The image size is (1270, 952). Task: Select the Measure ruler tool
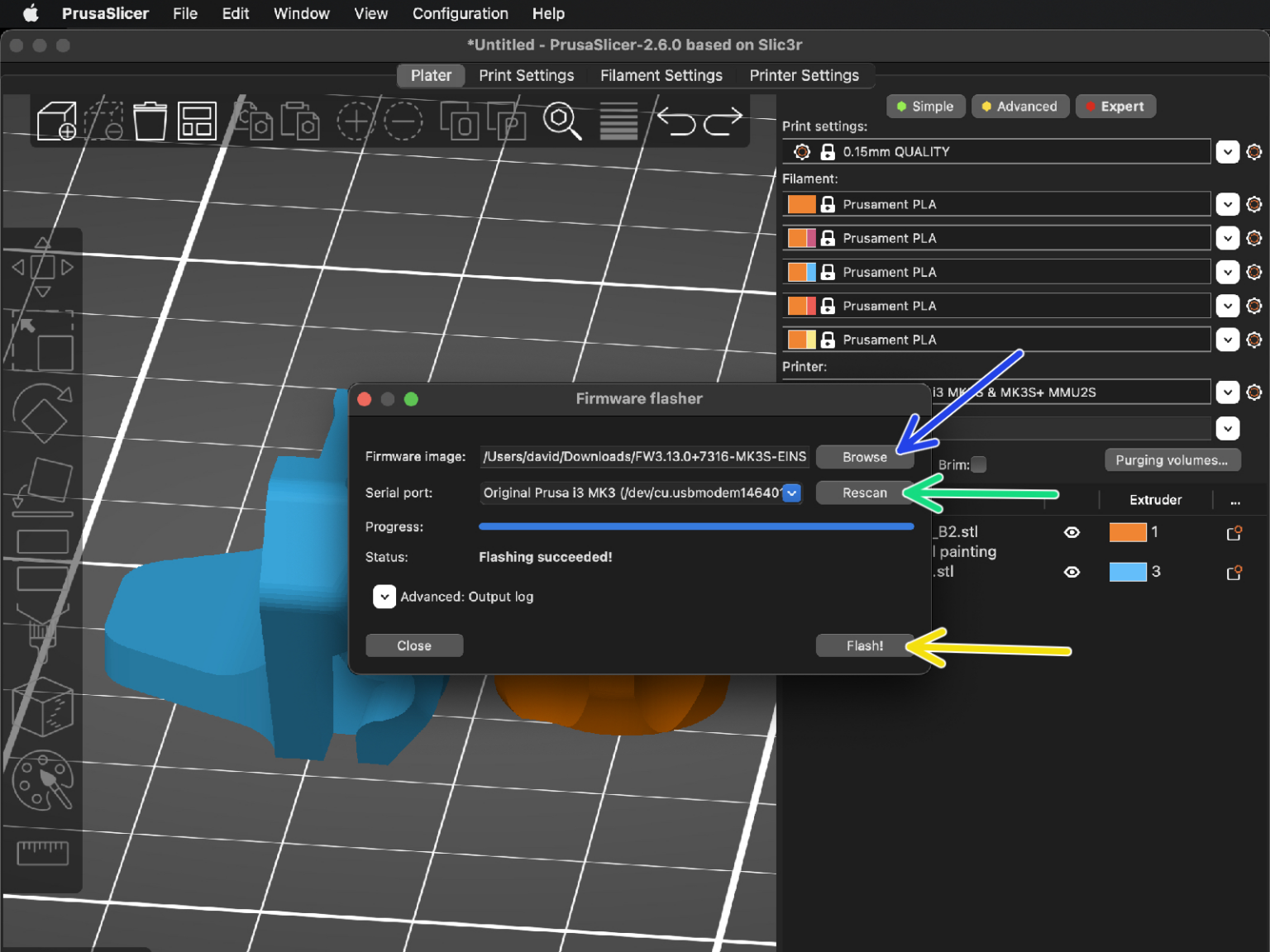click(x=42, y=852)
